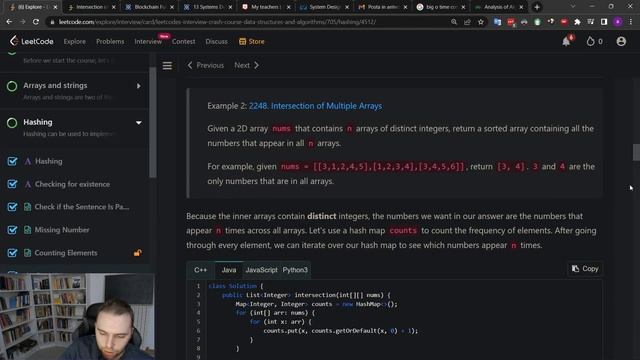640x360 pixels.
Task: Open the Extensions puzzle icon
Action: 577,22
